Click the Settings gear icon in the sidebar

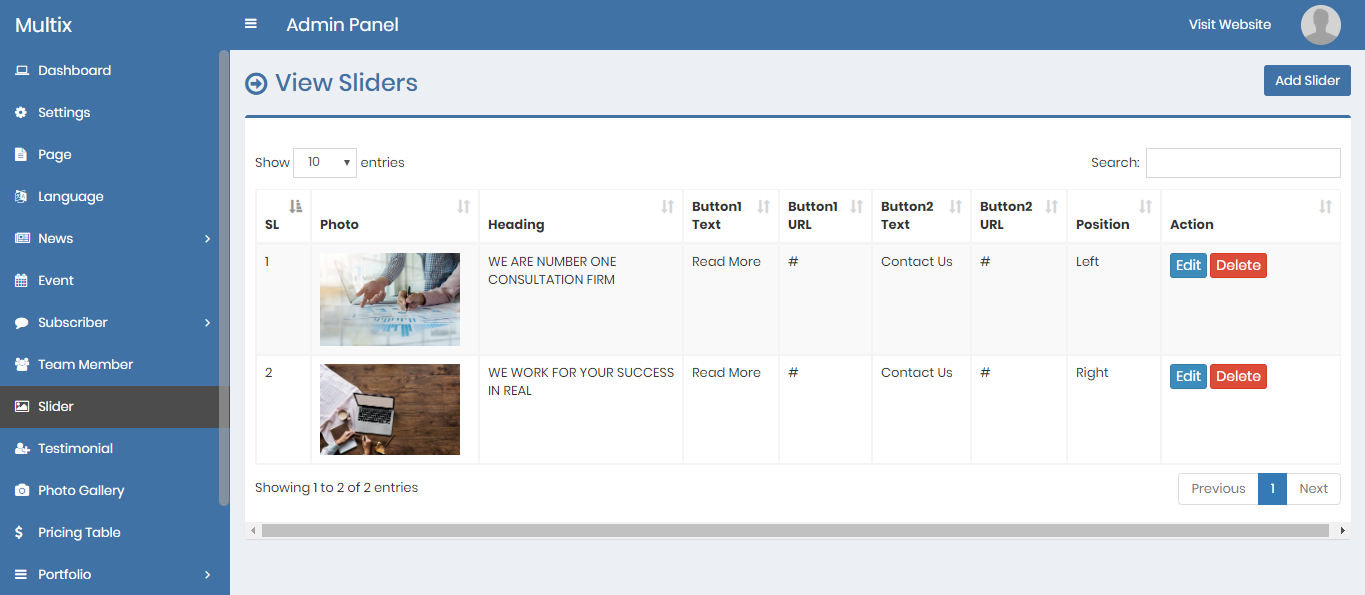21,113
